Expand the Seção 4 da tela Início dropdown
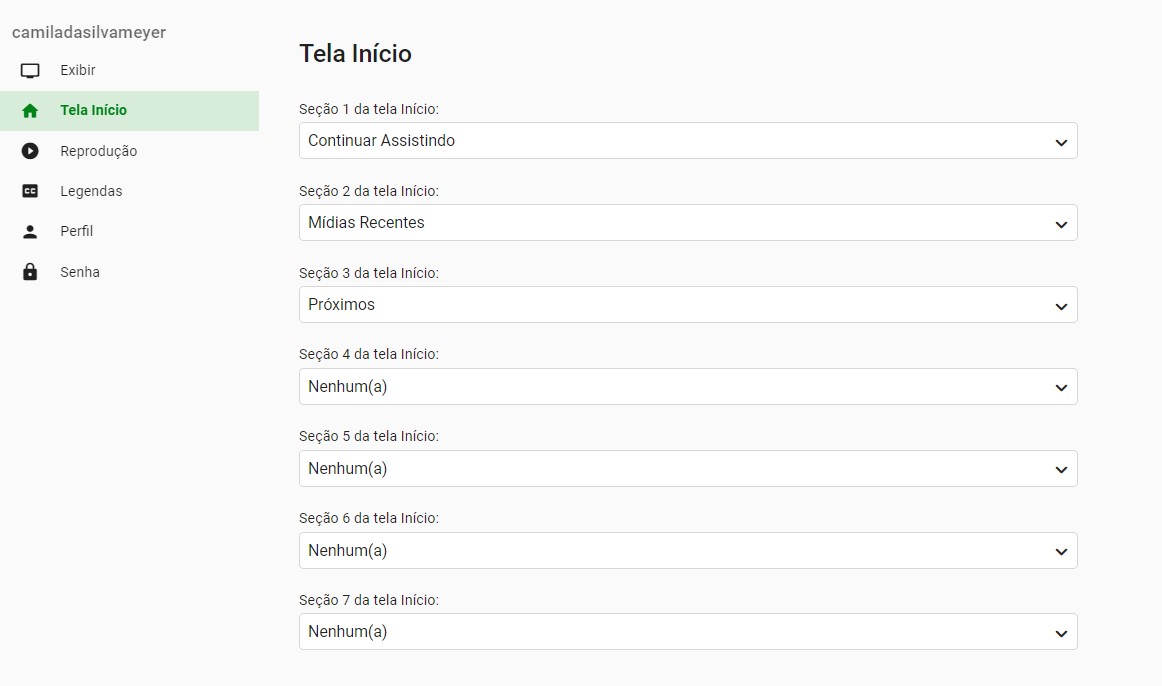The image size is (1162, 686). coord(688,387)
